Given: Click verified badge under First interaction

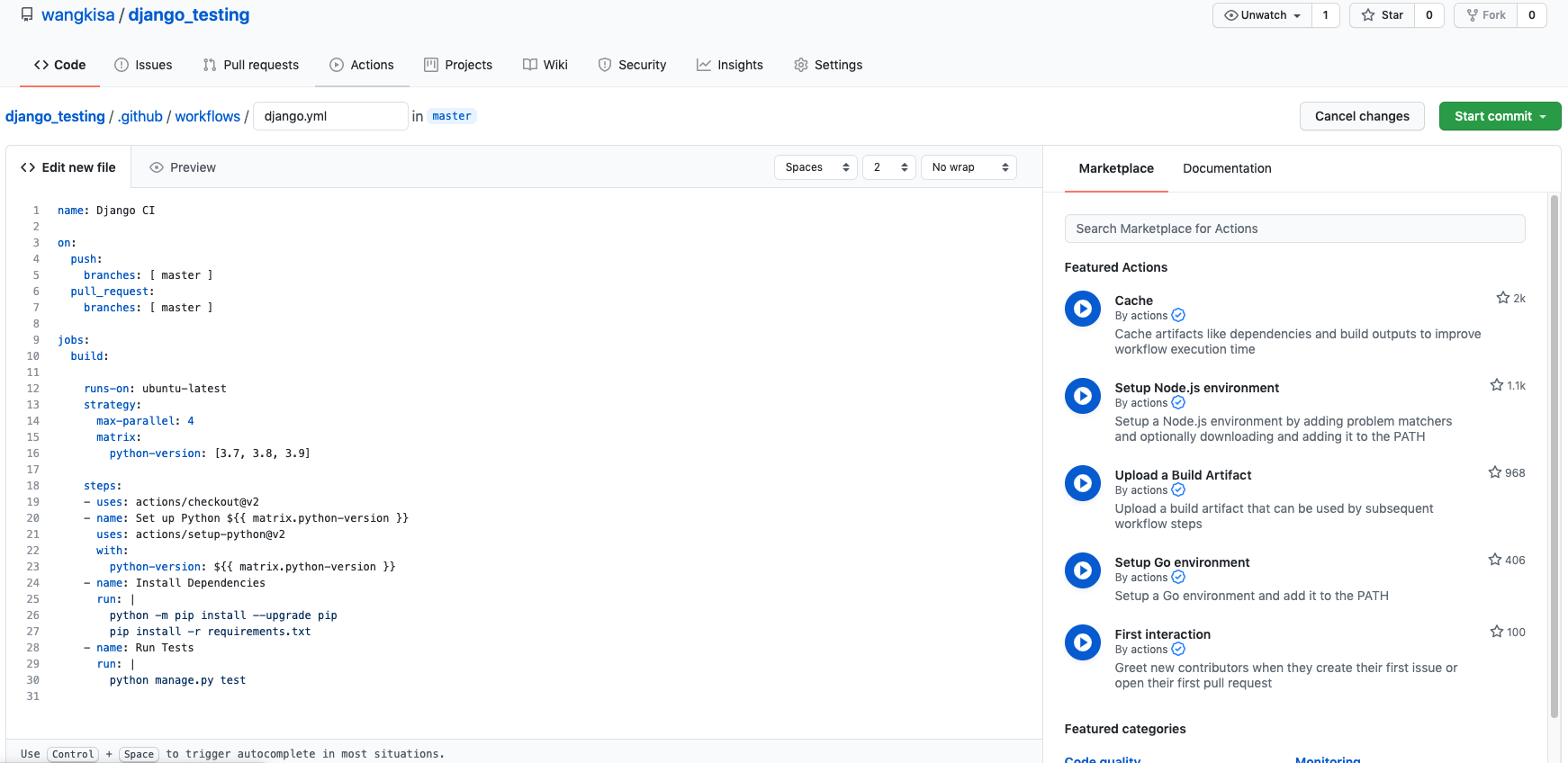Looking at the screenshot, I should 1178,649.
